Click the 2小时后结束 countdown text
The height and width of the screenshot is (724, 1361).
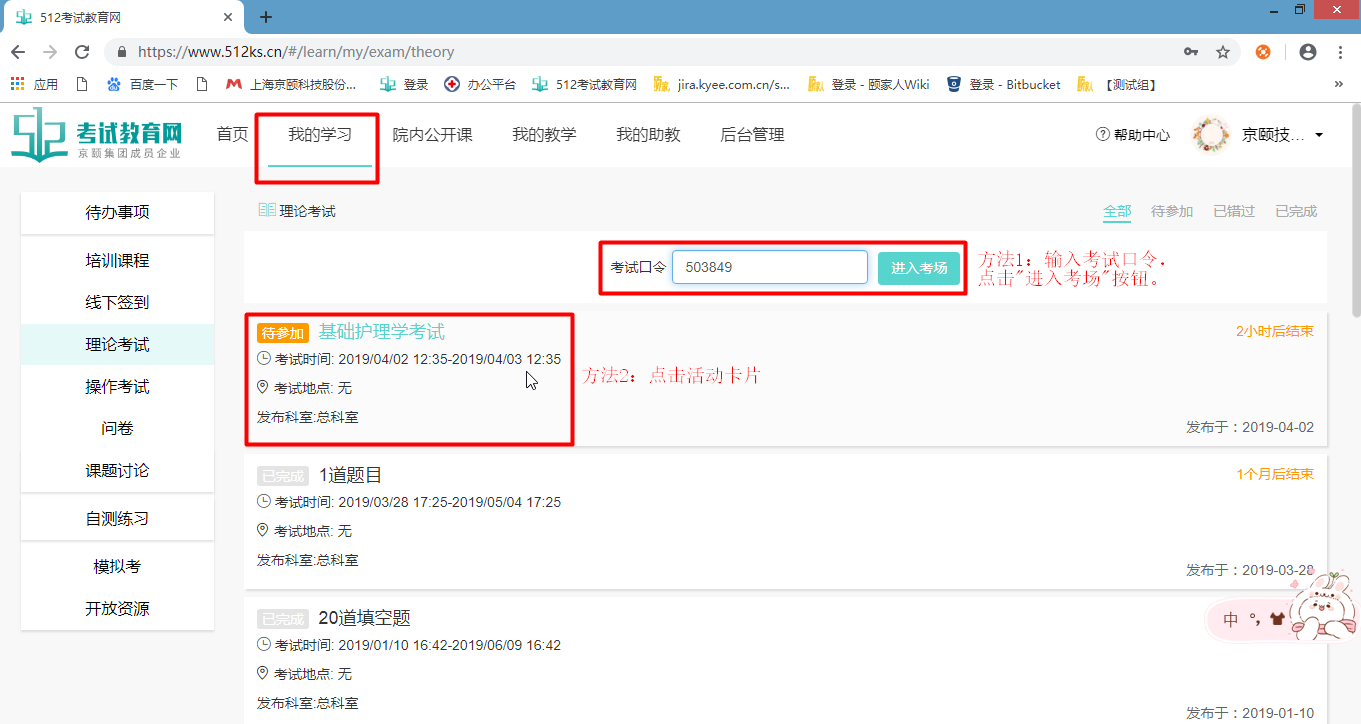pos(1275,331)
